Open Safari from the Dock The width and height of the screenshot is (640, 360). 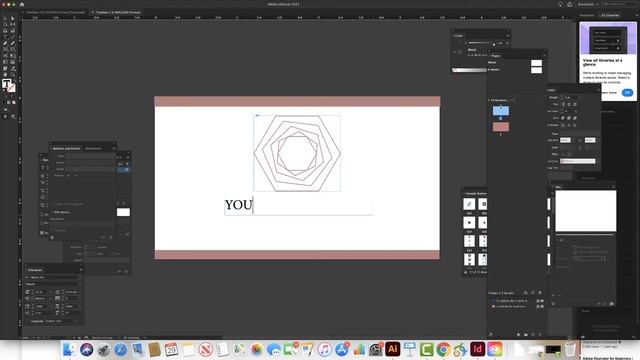tap(120, 349)
